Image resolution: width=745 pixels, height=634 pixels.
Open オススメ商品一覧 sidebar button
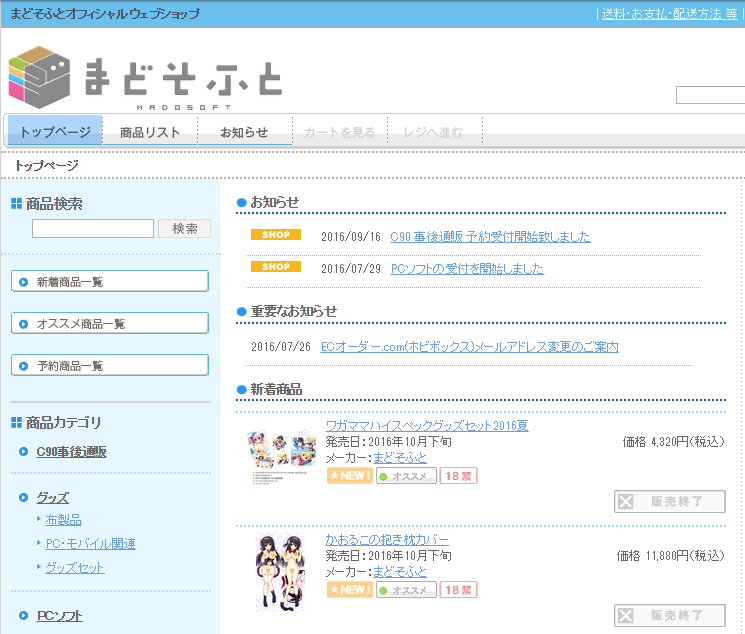click(x=110, y=323)
